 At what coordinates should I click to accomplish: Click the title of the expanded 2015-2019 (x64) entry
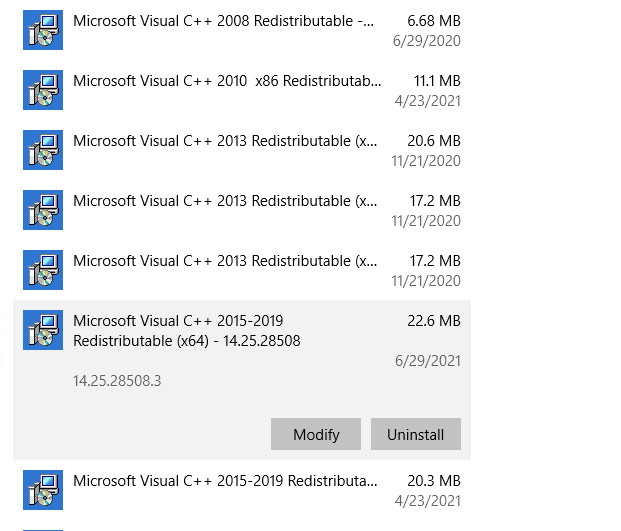(x=187, y=331)
